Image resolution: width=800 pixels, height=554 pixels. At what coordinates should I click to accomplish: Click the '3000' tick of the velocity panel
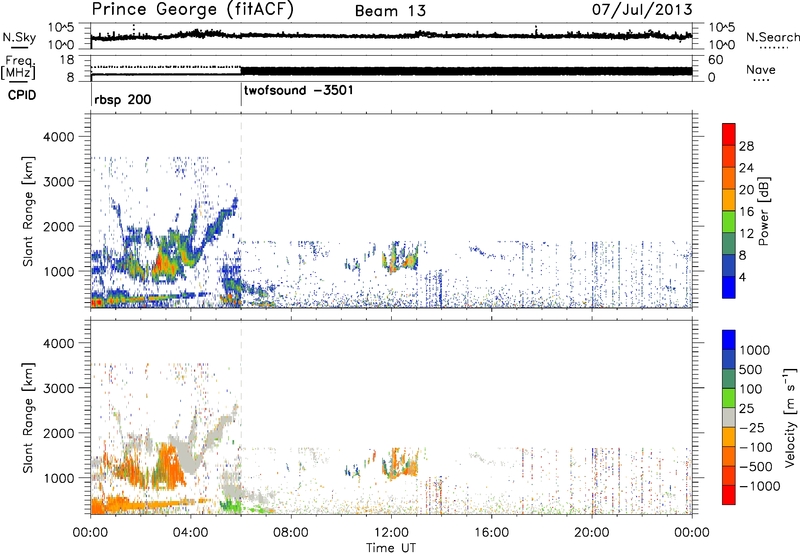(59, 388)
